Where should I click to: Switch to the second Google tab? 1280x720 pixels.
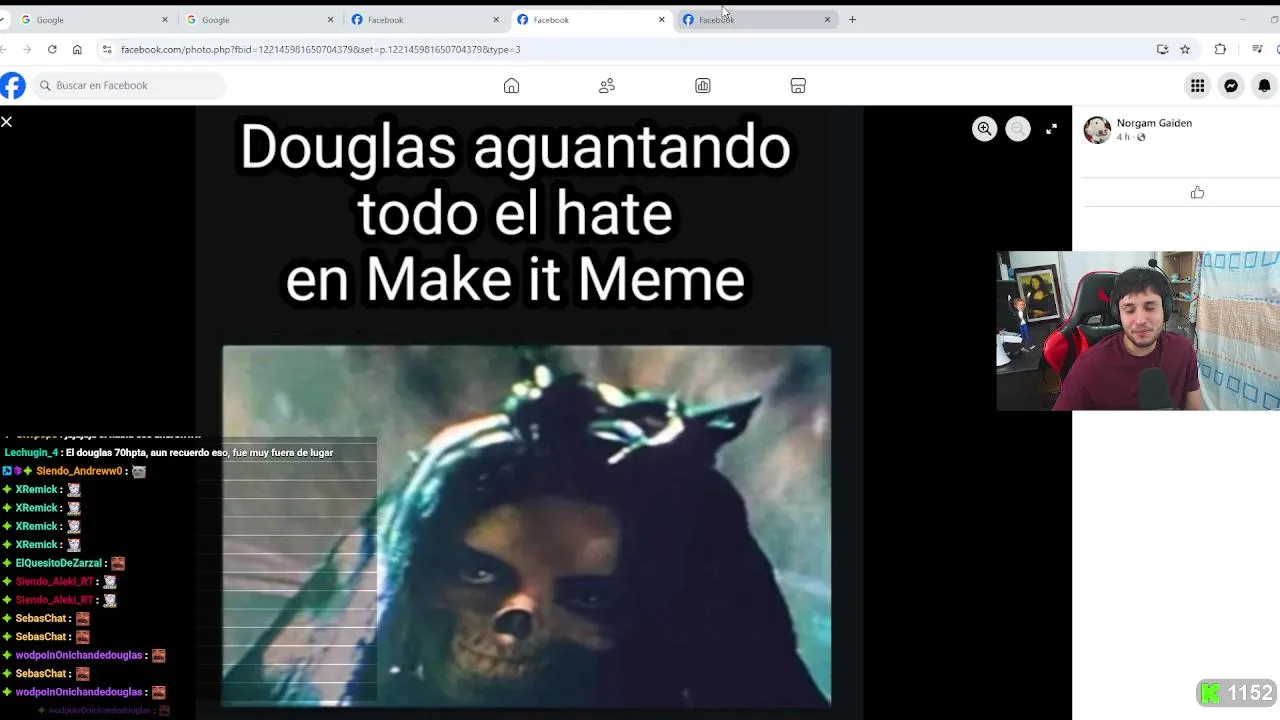click(x=259, y=19)
